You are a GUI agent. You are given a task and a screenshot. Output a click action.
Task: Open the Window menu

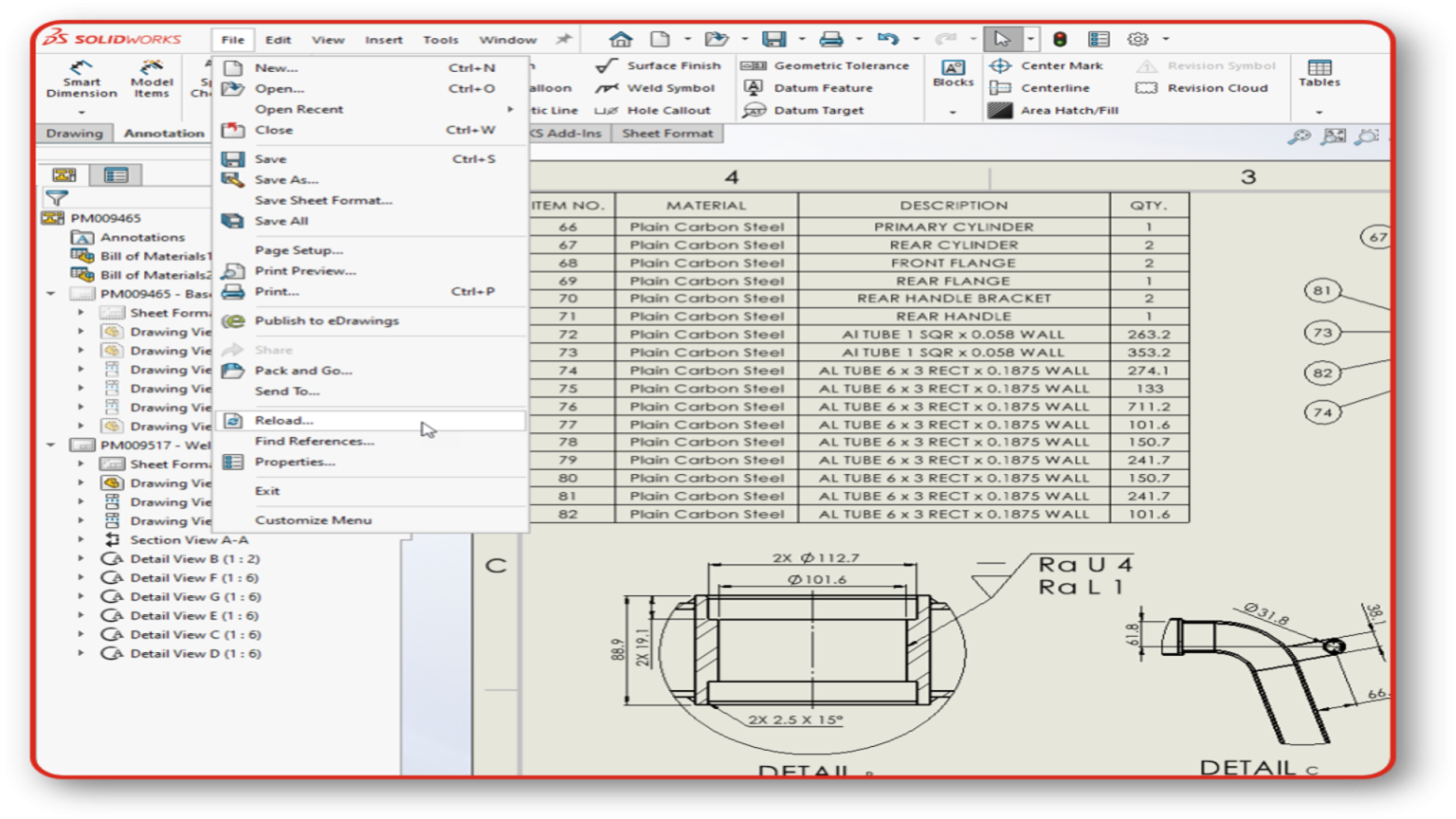[x=507, y=39]
